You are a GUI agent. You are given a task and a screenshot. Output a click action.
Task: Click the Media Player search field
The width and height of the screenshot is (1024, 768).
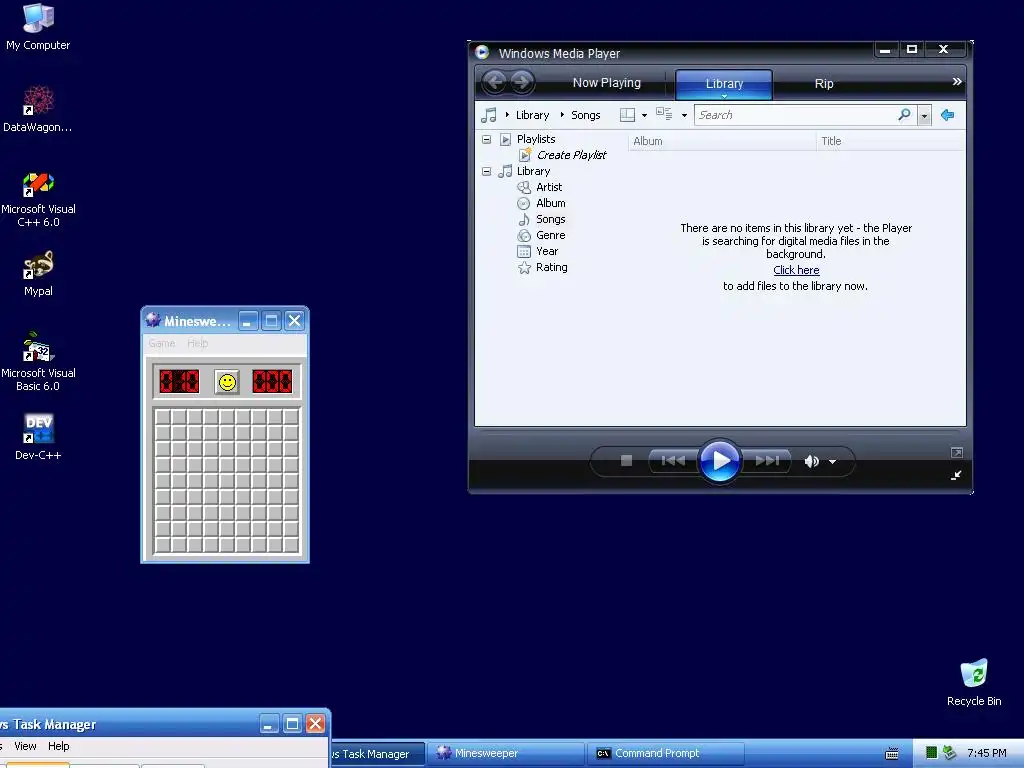(x=795, y=115)
